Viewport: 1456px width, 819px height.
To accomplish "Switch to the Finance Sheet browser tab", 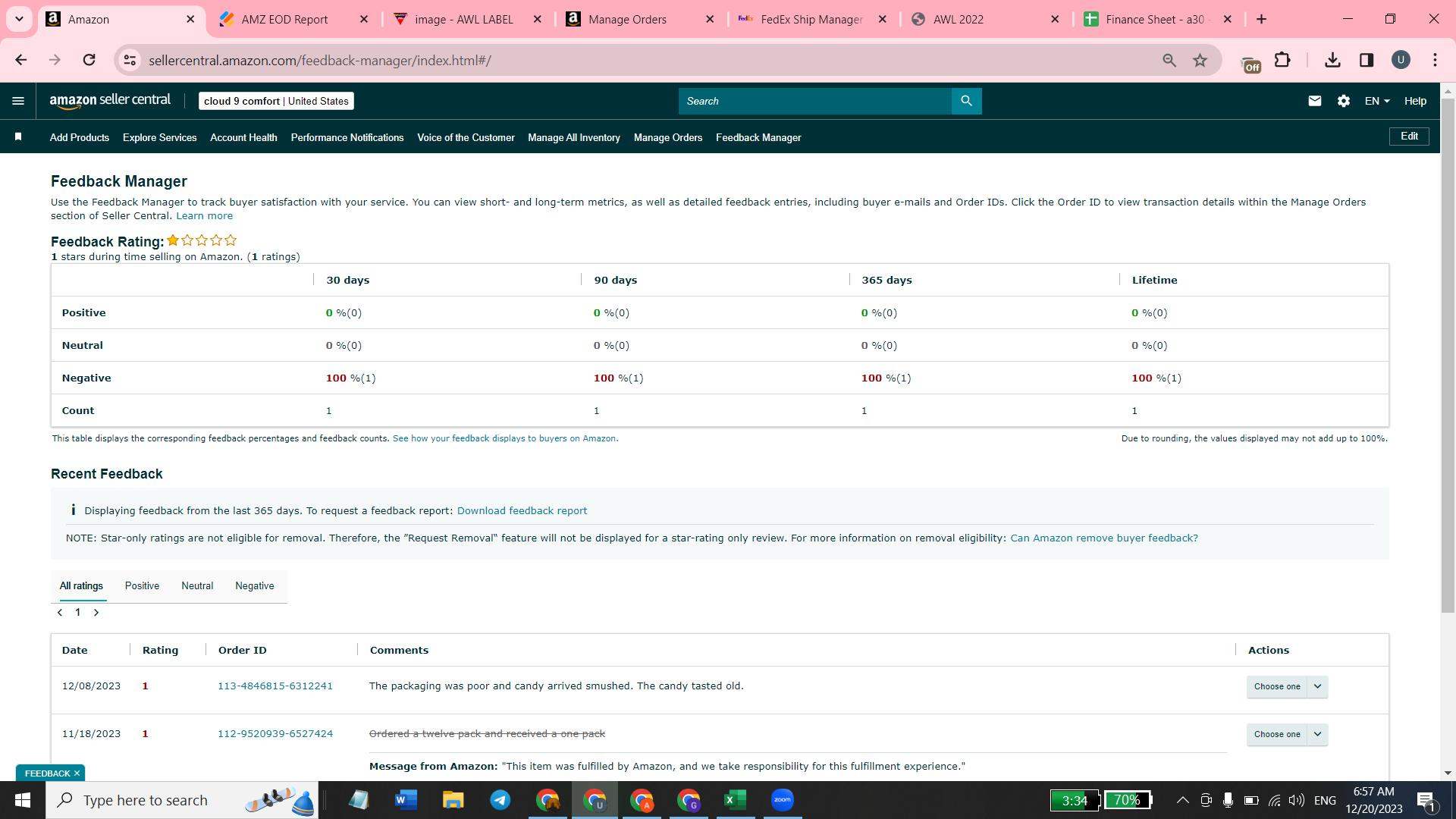I will point(1157,20).
